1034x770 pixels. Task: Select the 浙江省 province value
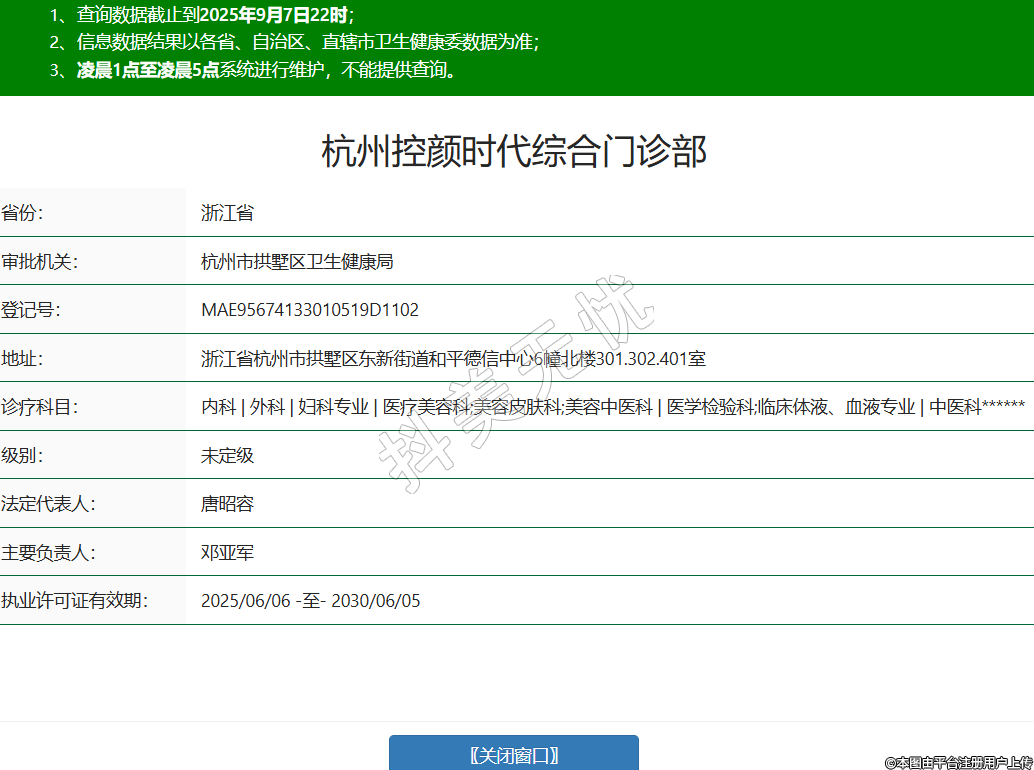227,213
